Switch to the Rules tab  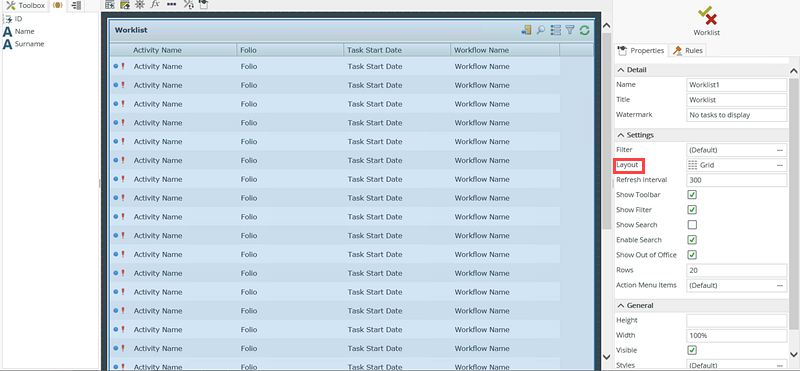(687, 51)
